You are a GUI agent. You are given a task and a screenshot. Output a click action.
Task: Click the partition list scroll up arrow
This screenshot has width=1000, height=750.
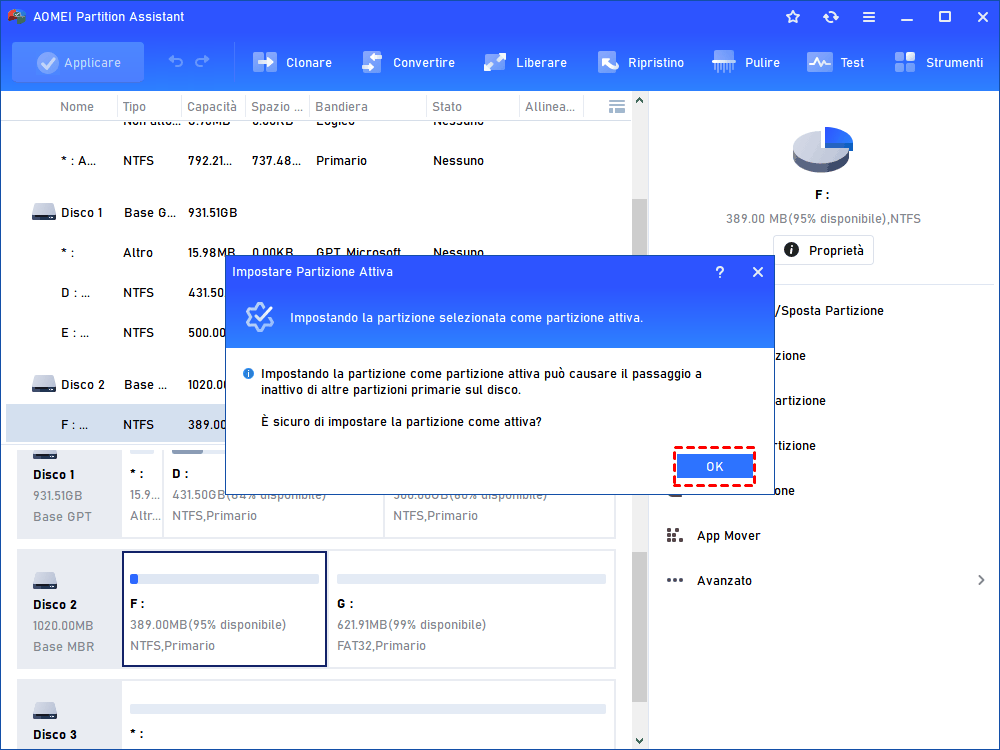(640, 100)
